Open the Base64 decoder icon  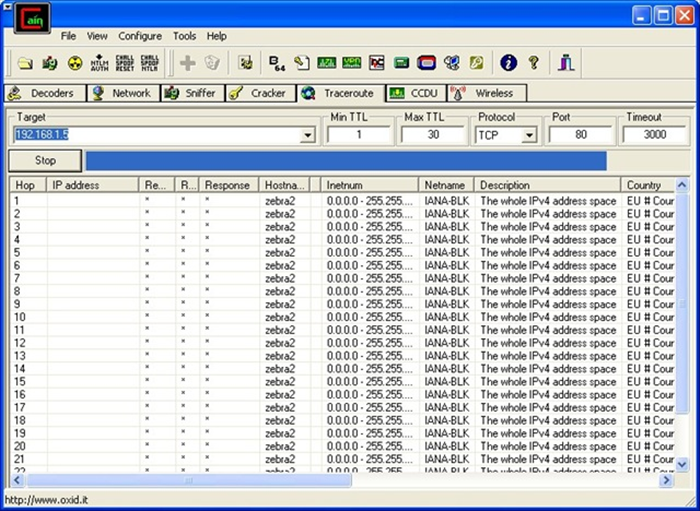coord(277,63)
